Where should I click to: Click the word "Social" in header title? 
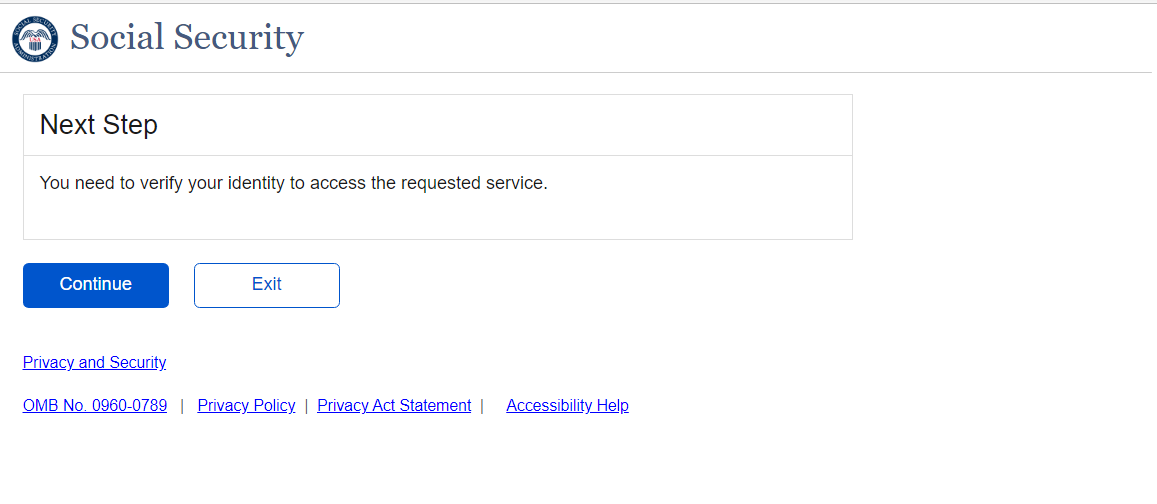point(116,38)
